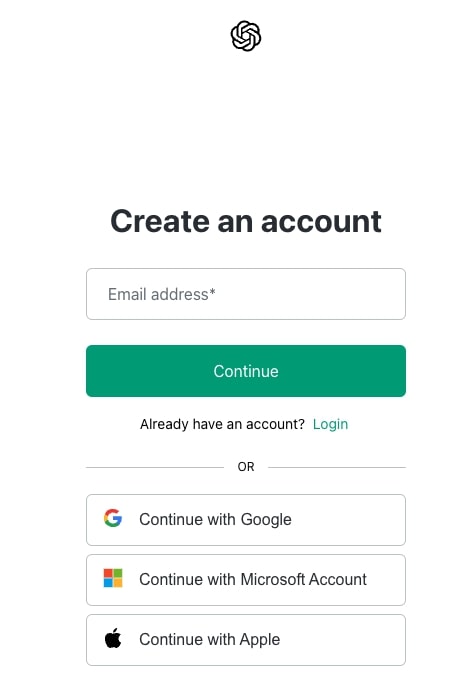Click the divider line right of OR

pyautogui.click(x=337, y=467)
